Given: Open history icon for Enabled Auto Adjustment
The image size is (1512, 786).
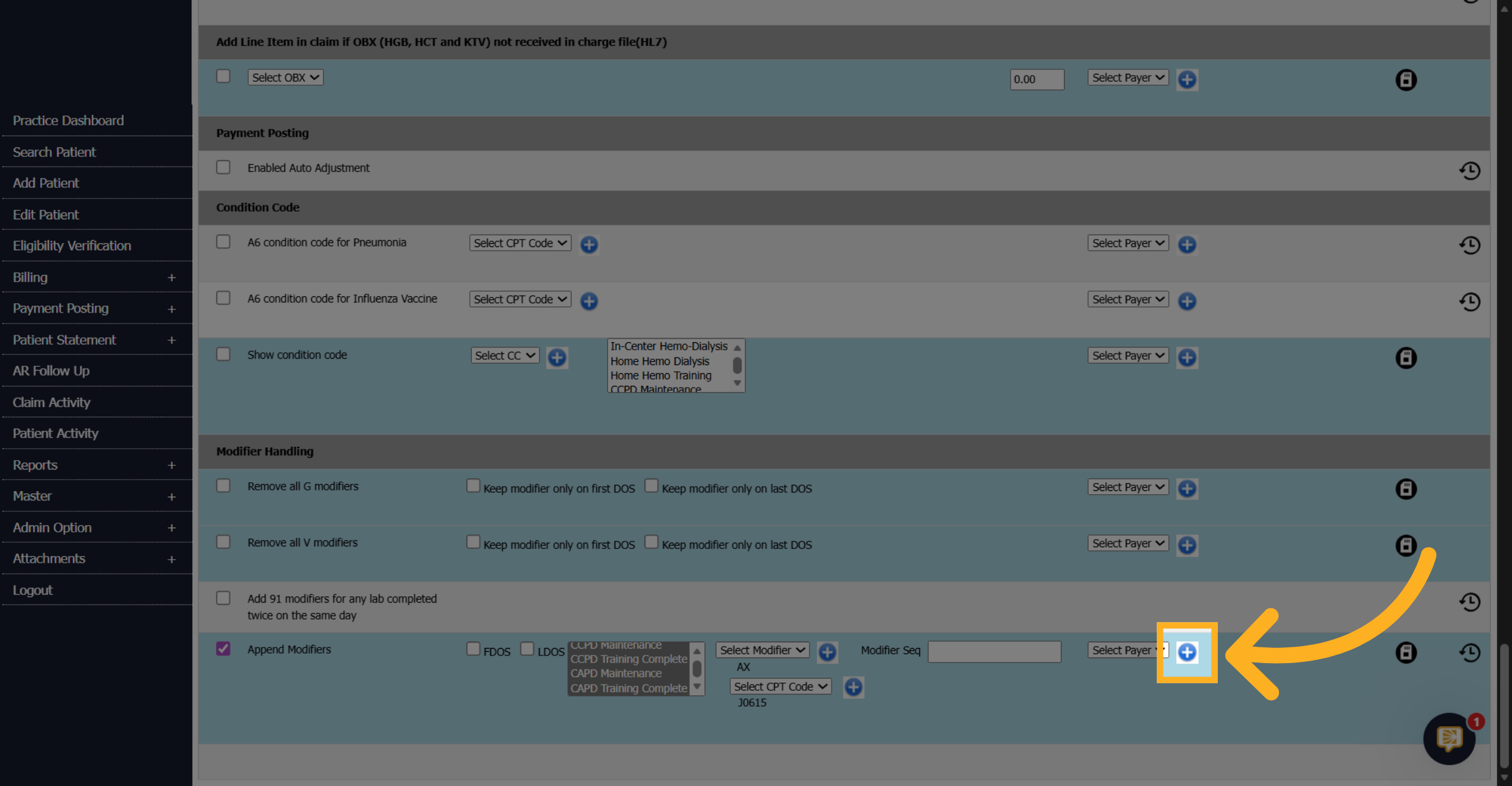Looking at the screenshot, I should point(1469,170).
